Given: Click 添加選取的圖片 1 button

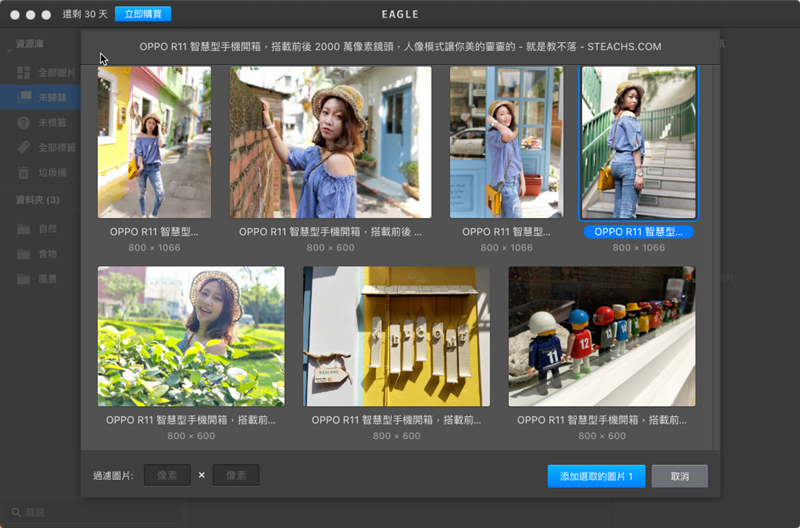Looking at the screenshot, I should pyautogui.click(x=596, y=476).
